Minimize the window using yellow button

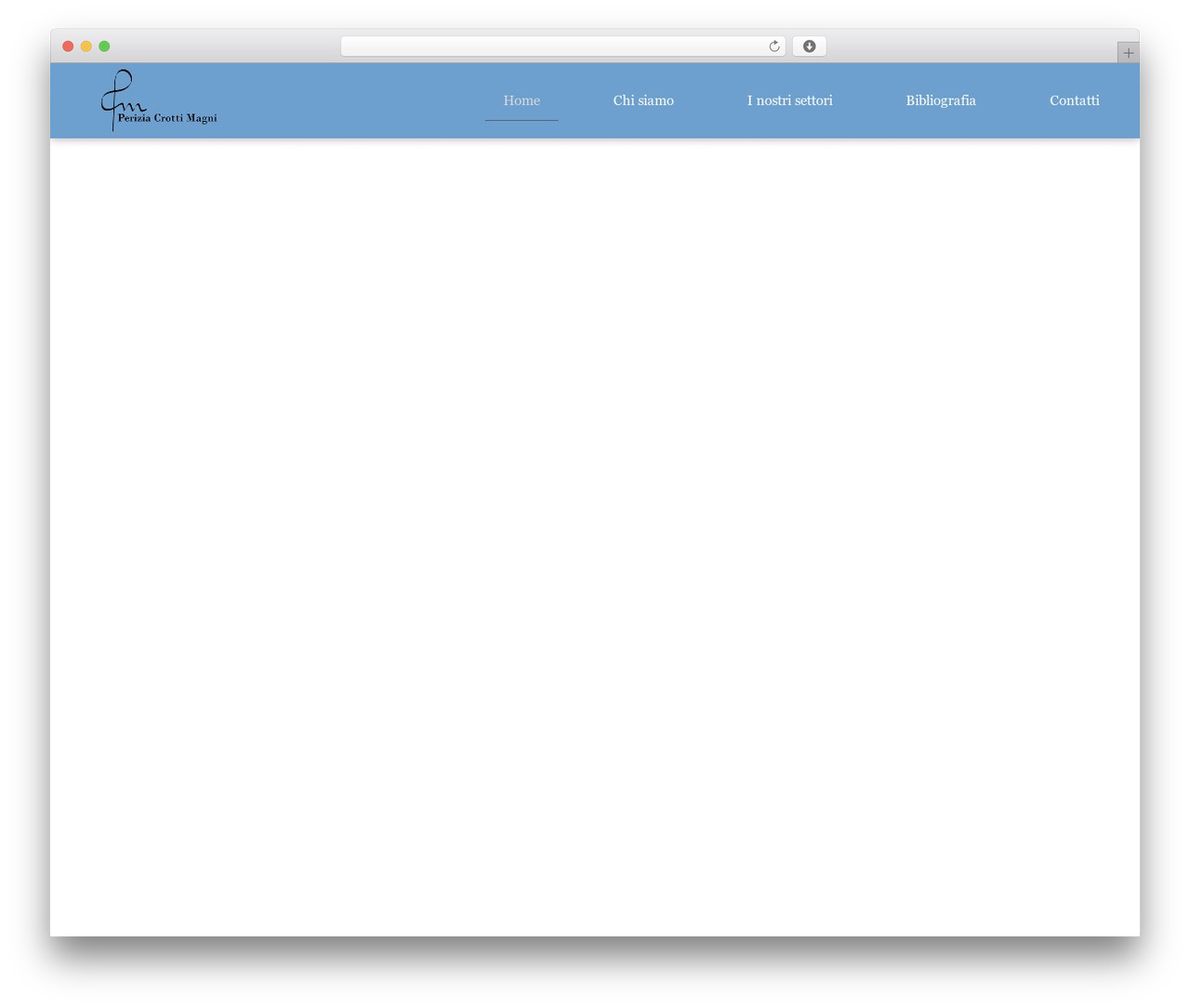pyautogui.click(x=86, y=46)
